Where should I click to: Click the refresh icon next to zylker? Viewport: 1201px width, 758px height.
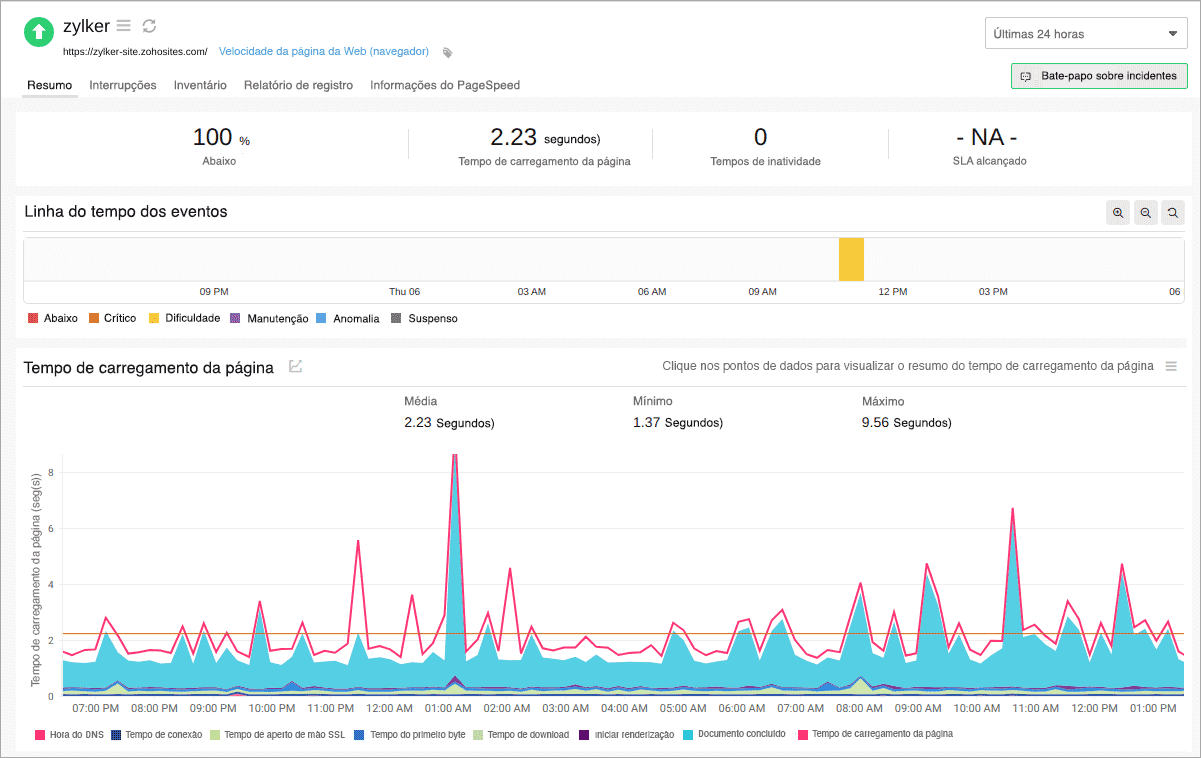pyautogui.click(x=149, y=26)
